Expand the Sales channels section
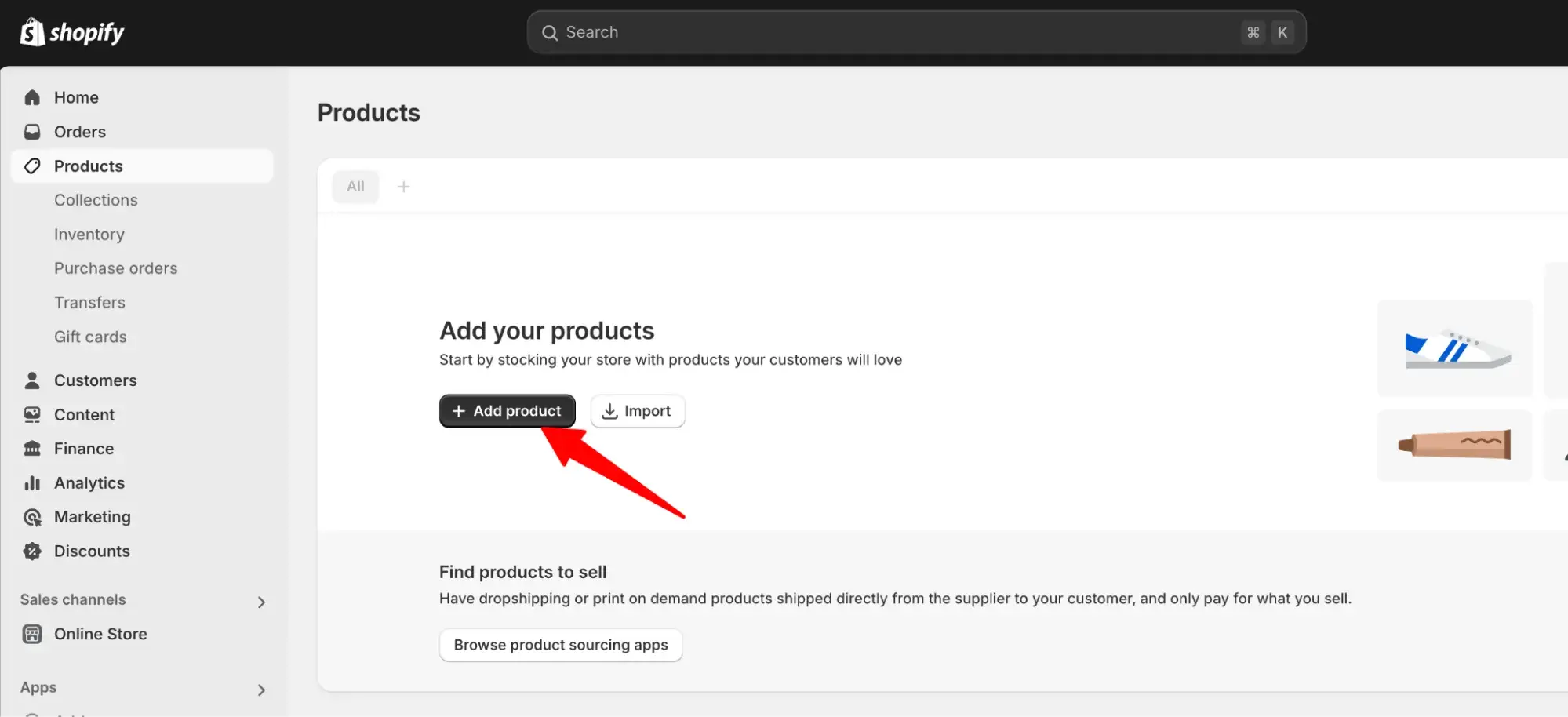The image size is (1568, 717). point(261,602)
